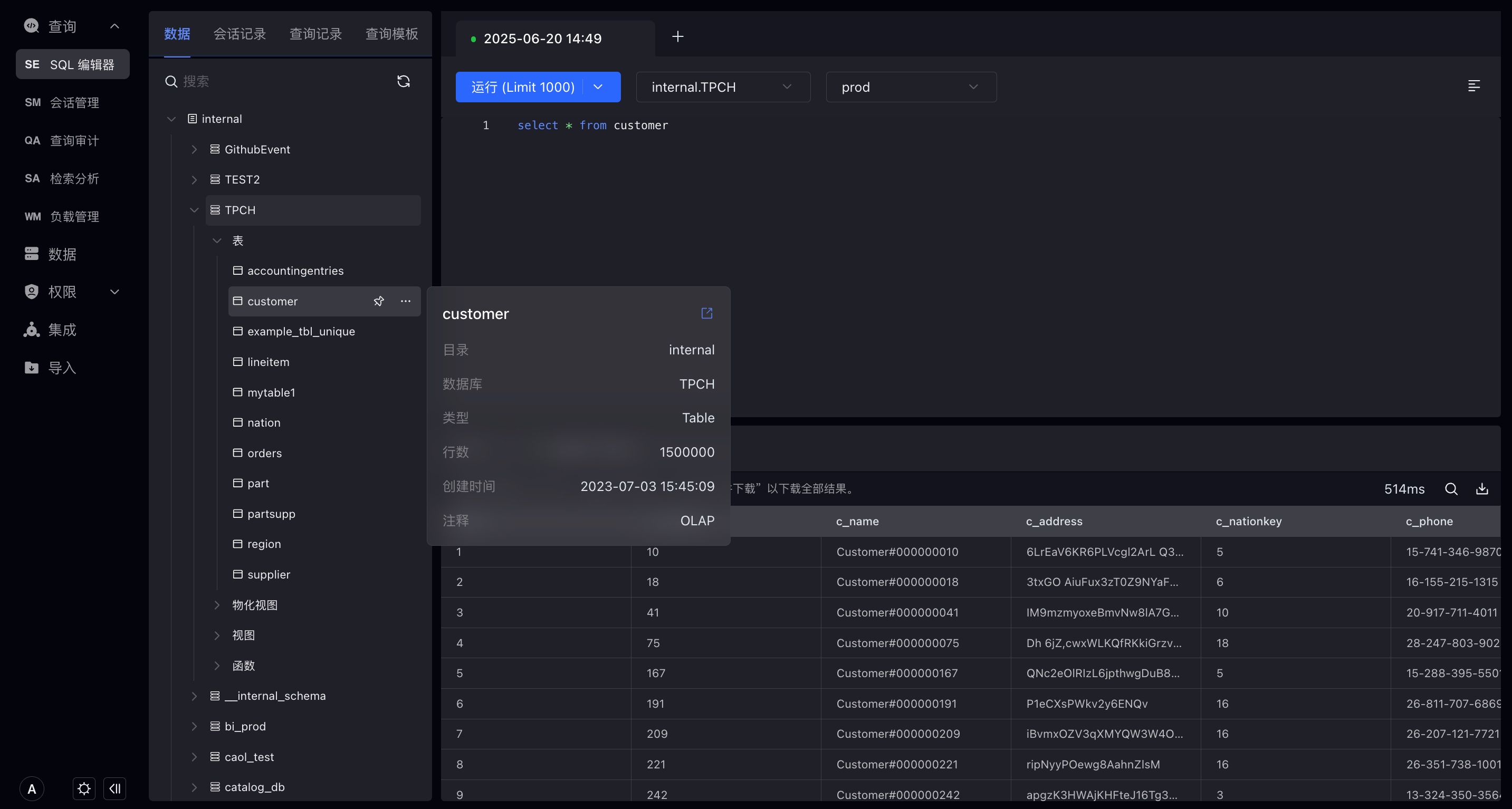Collapse the internal catalog node
The width and height of the screenshot is (1512, 809).
tap(171, 119)
